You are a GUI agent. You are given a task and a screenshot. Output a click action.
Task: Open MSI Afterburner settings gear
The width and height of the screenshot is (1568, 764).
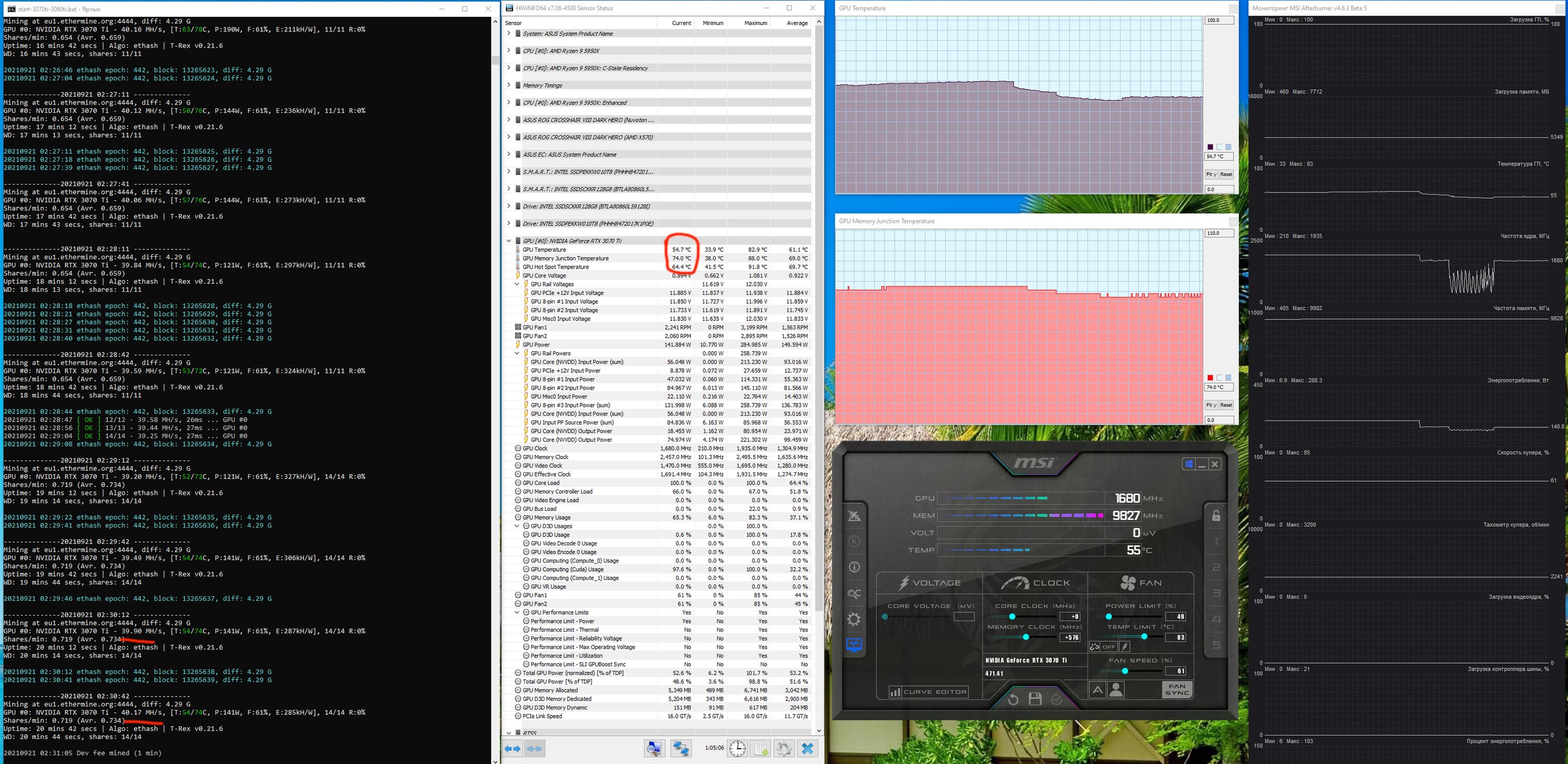coord(854,619)
